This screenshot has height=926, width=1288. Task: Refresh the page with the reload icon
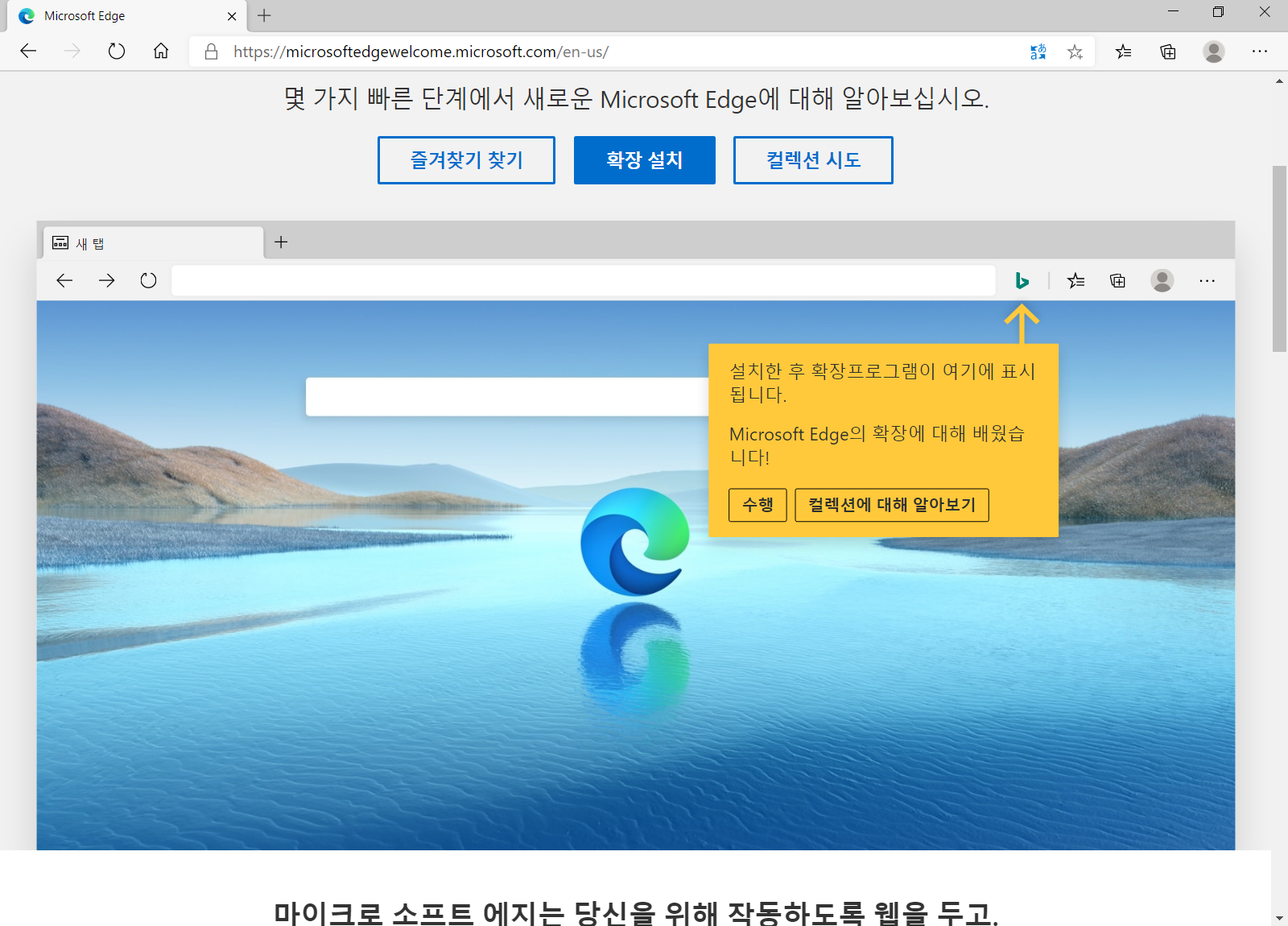[x=117, y=52]
